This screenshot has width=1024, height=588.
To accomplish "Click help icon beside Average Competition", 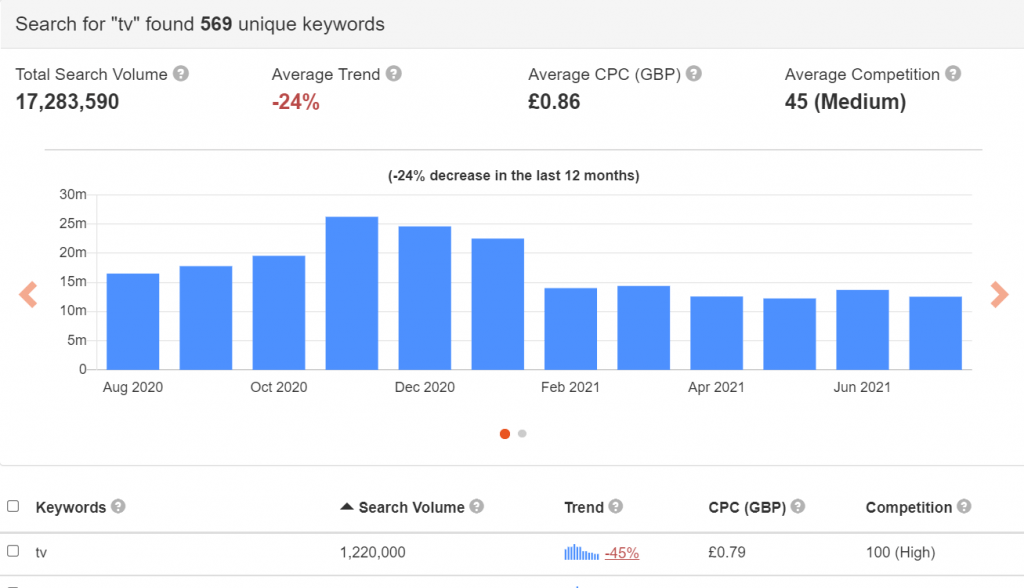I will click(x=953, y=74).
